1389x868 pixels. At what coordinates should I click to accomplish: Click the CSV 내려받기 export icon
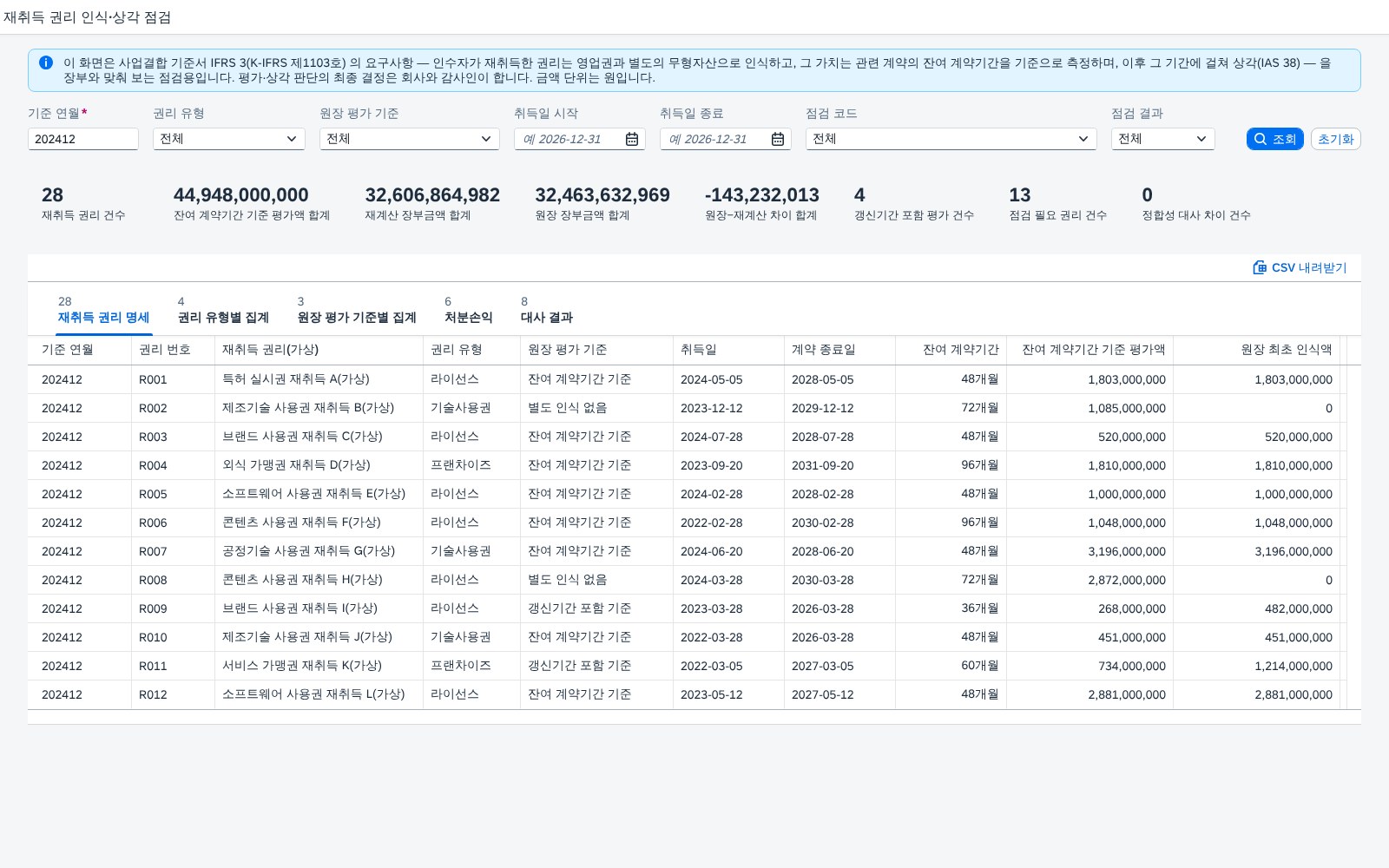pyautogui.click(x=1260, y=267)
